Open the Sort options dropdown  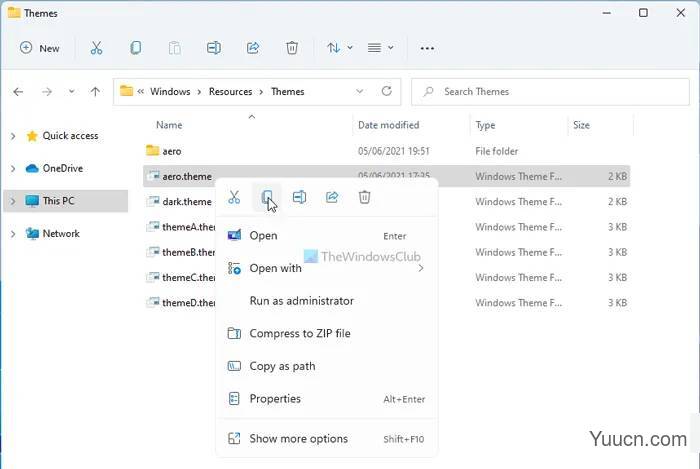tap(339, 48)
